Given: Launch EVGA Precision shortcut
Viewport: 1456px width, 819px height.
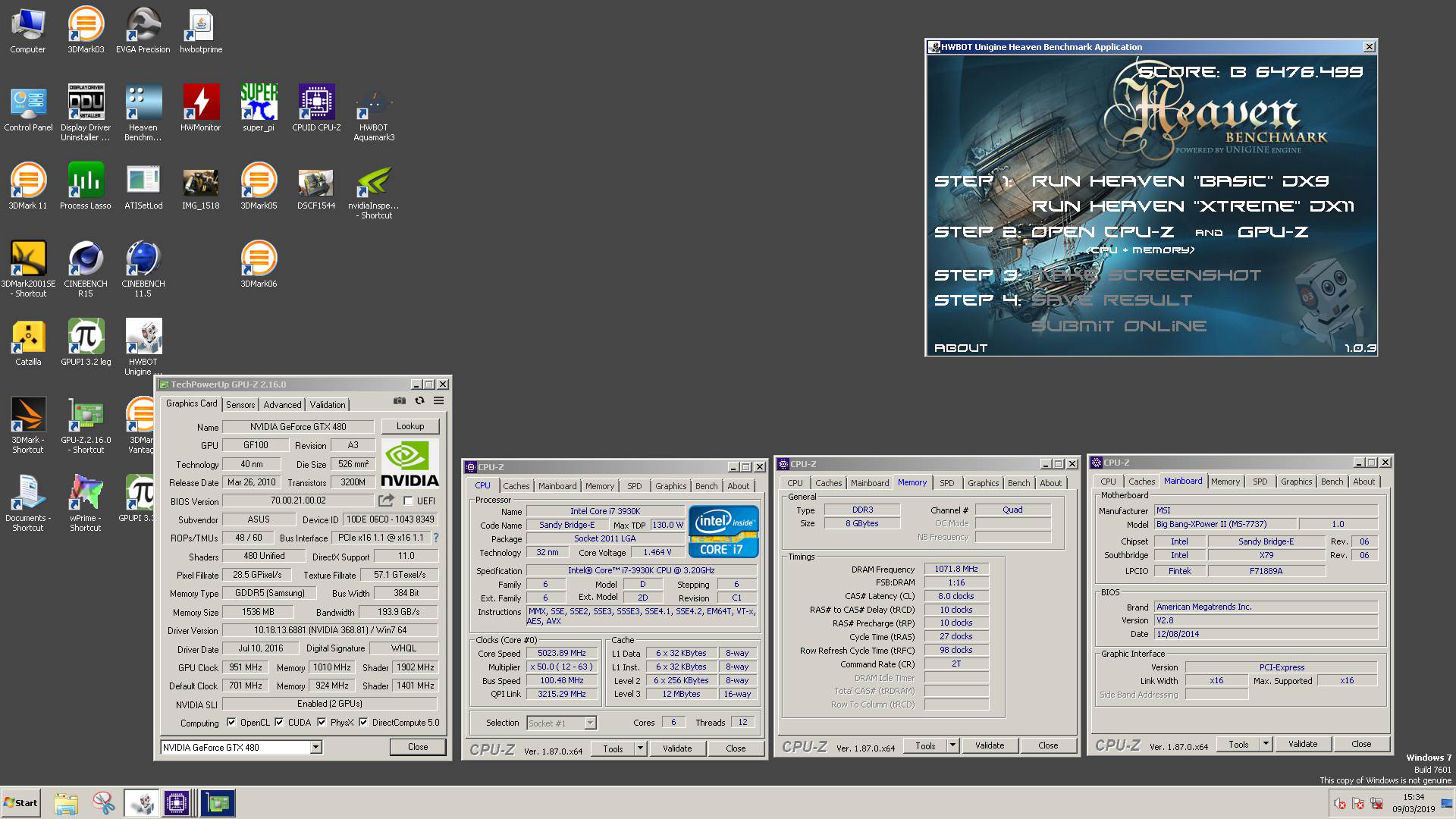Looking at the screenshot, I should pyautogui.click(x=143, y=30).
